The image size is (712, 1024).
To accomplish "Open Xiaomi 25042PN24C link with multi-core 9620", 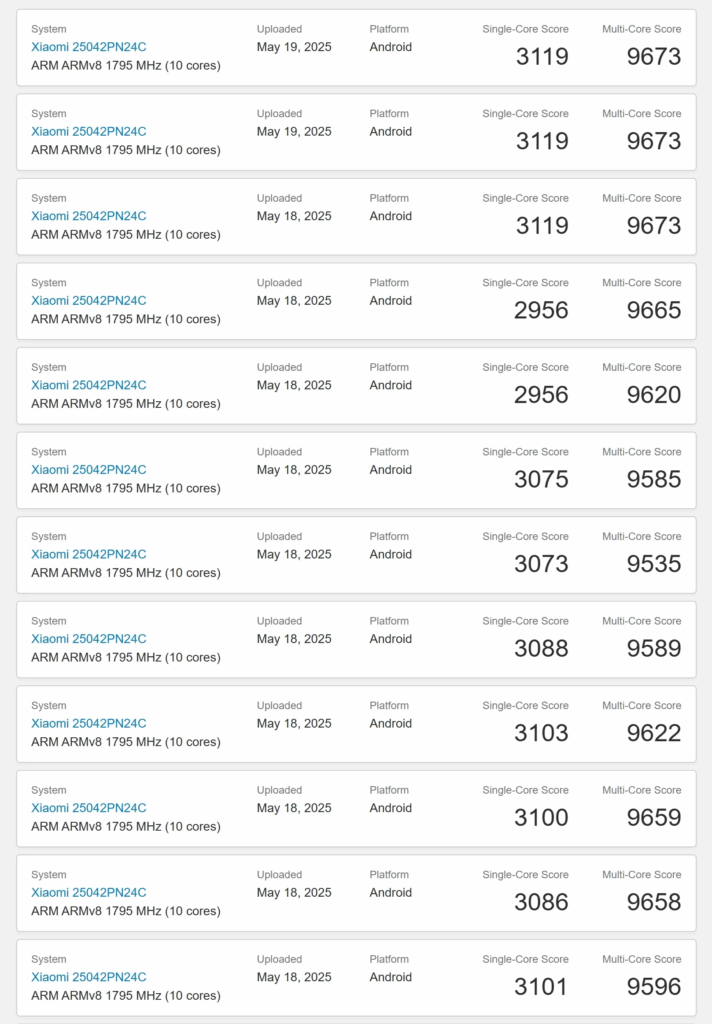I will coord(88,385).
